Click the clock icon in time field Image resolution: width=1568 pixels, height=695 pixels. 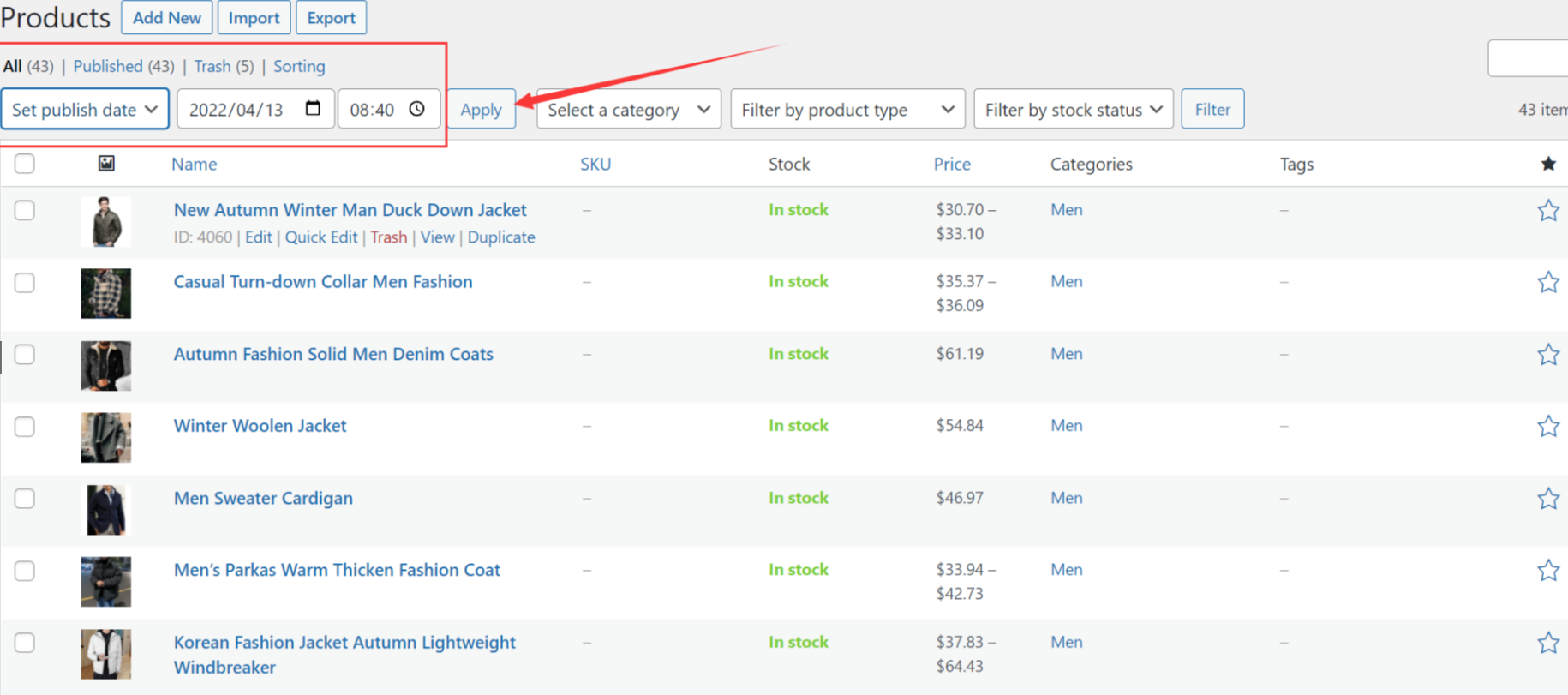417,109
